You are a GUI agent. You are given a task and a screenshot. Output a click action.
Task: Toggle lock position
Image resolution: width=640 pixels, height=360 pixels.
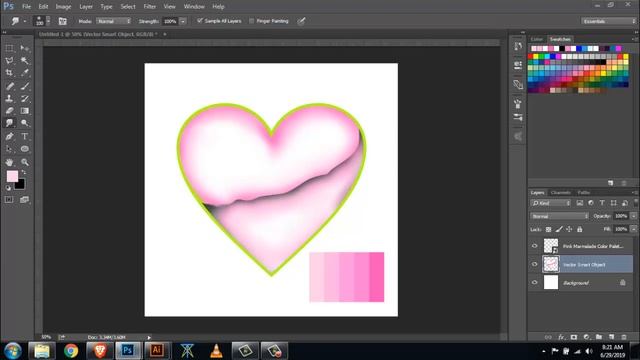pyautogui.click(x=569, y=229)
